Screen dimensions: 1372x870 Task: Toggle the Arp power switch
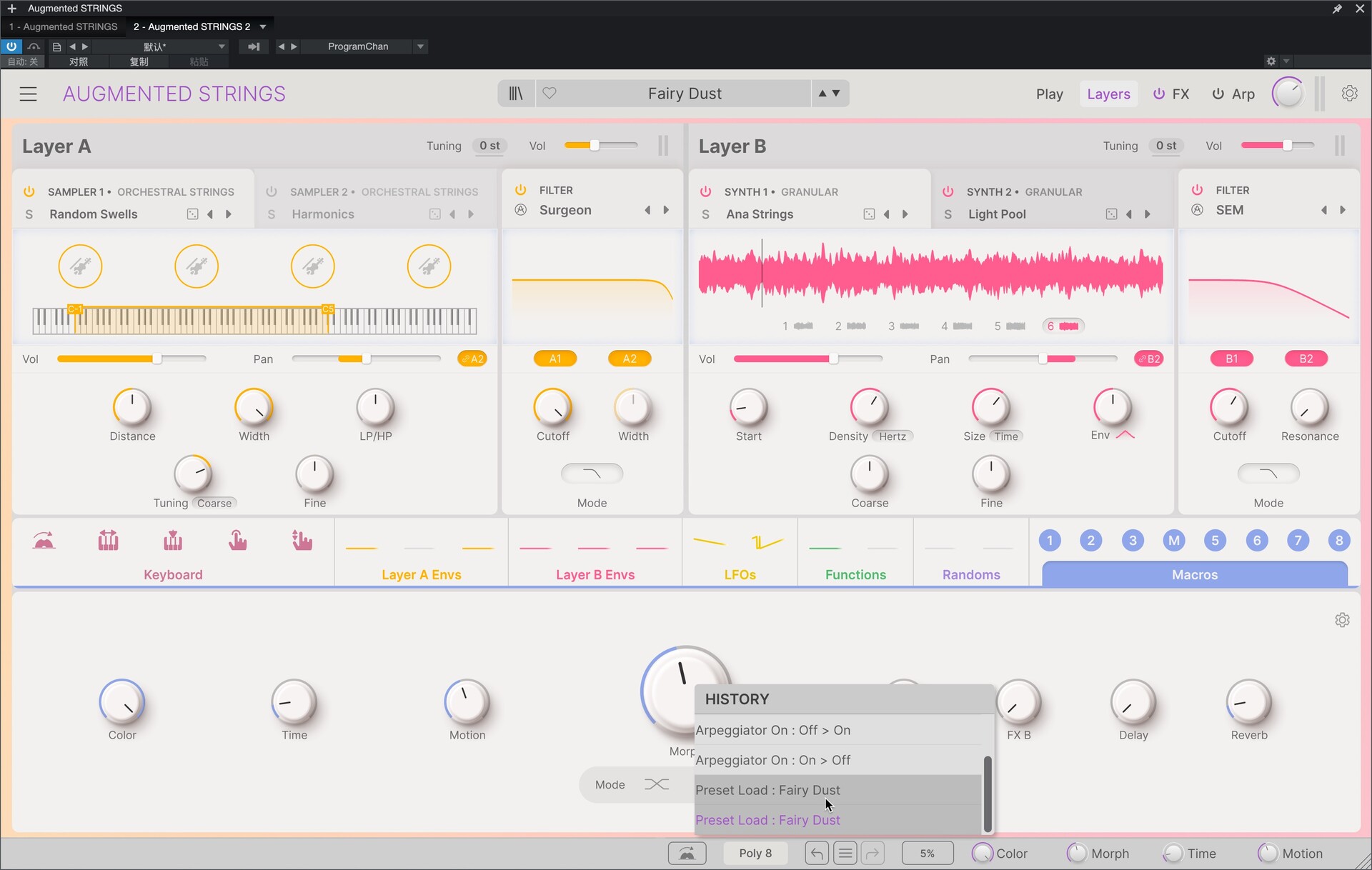1218,94
